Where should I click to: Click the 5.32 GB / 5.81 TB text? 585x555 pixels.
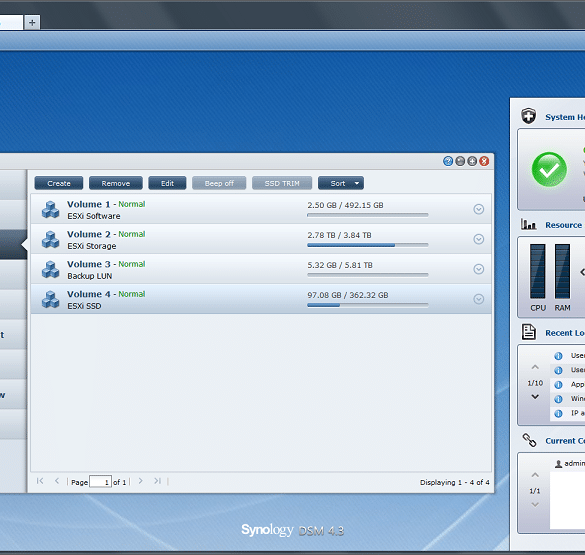340,265
